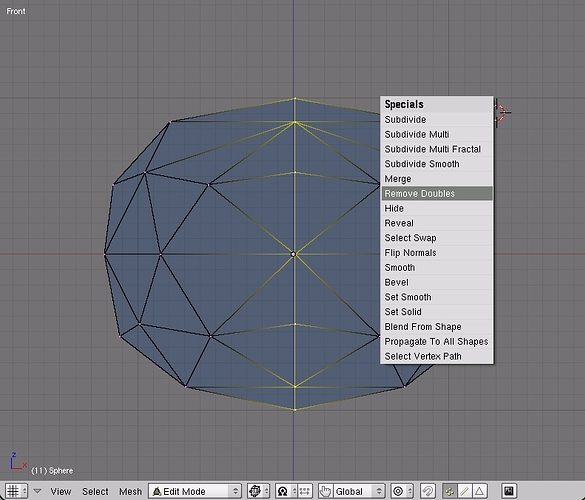Image resolution: width=585 pixels, height=500 pixels.
Task: Choose Flip Normals entry
Action: (x=437, y=253)
